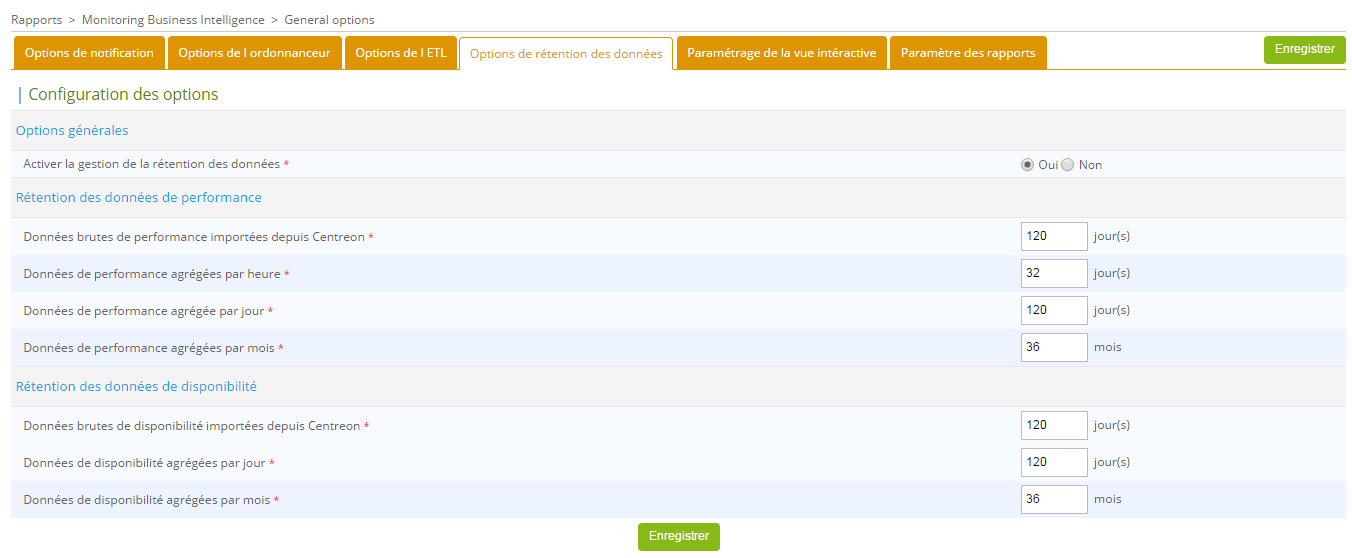This screenshot has height=558, width=1352.
Task: Open Monitoring Business Intelligence breadcrumb
Action: (x=173, y=20)
